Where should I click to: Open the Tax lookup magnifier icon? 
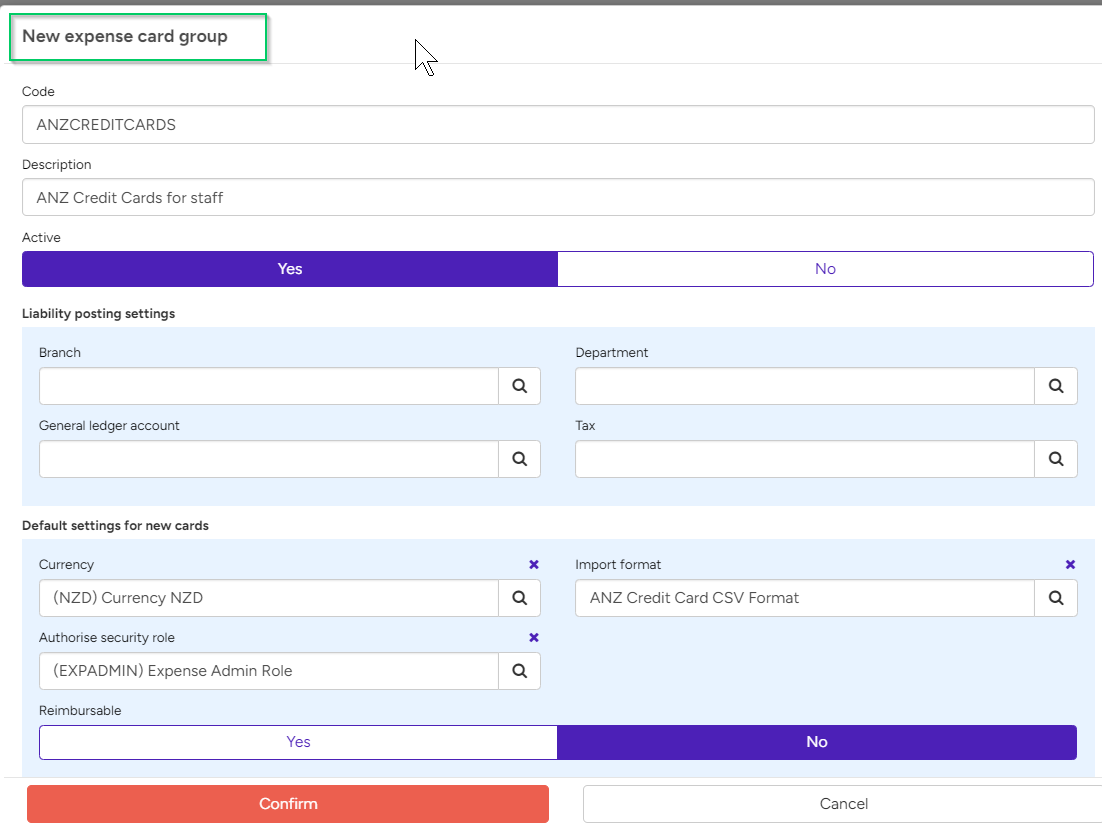[1056, 459]
